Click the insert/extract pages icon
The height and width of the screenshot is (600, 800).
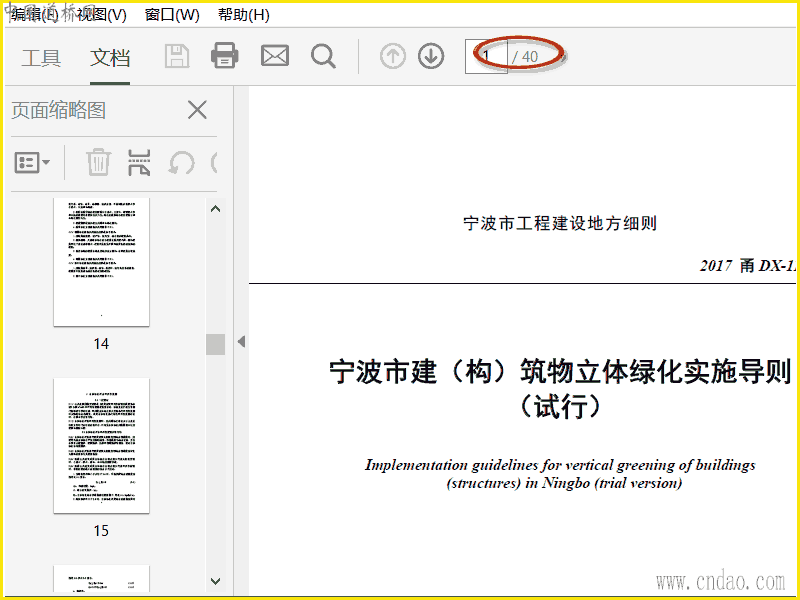139,163
